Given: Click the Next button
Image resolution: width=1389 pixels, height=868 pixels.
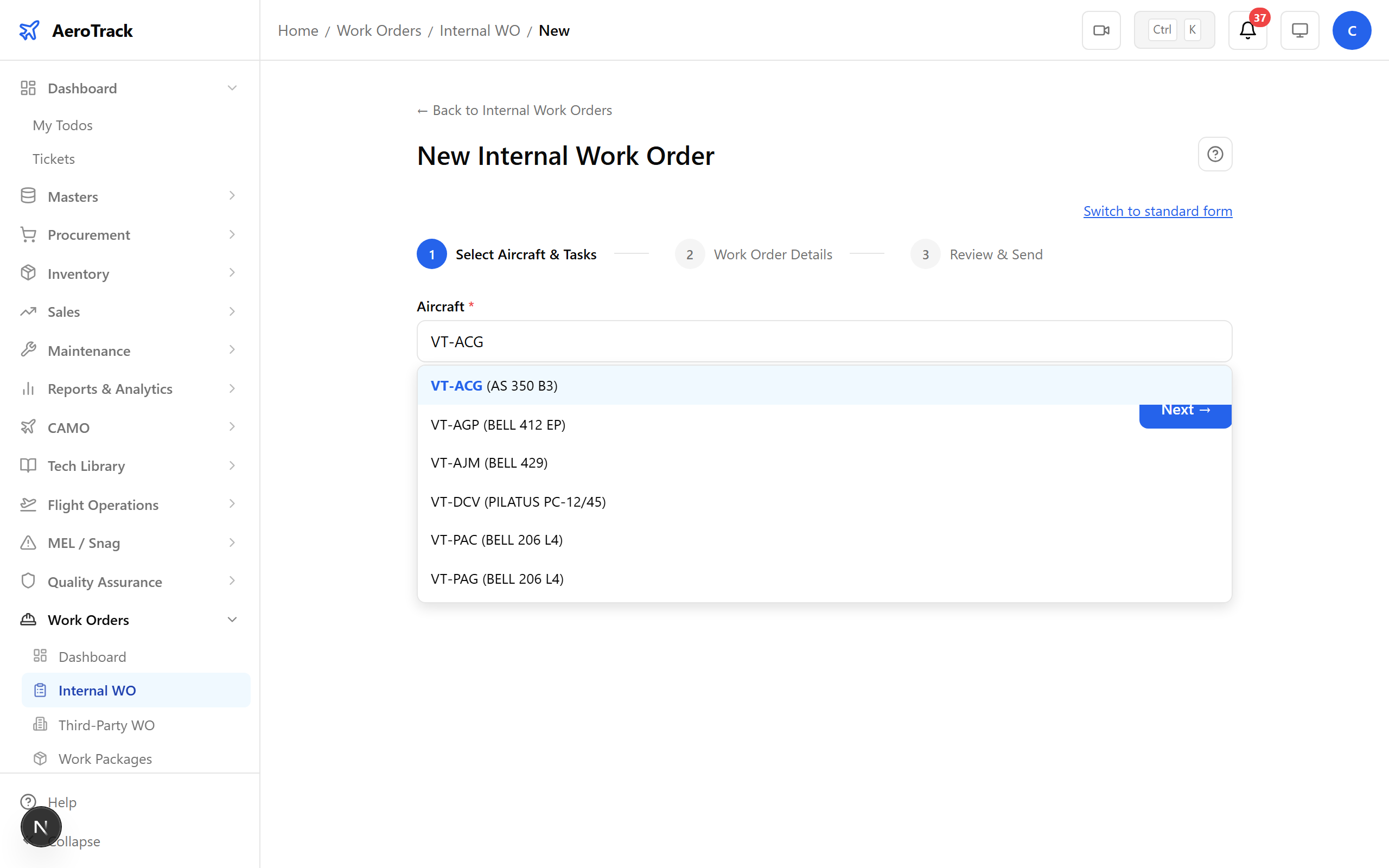Looking at the screenshot, I should [x=1184, y=416].
